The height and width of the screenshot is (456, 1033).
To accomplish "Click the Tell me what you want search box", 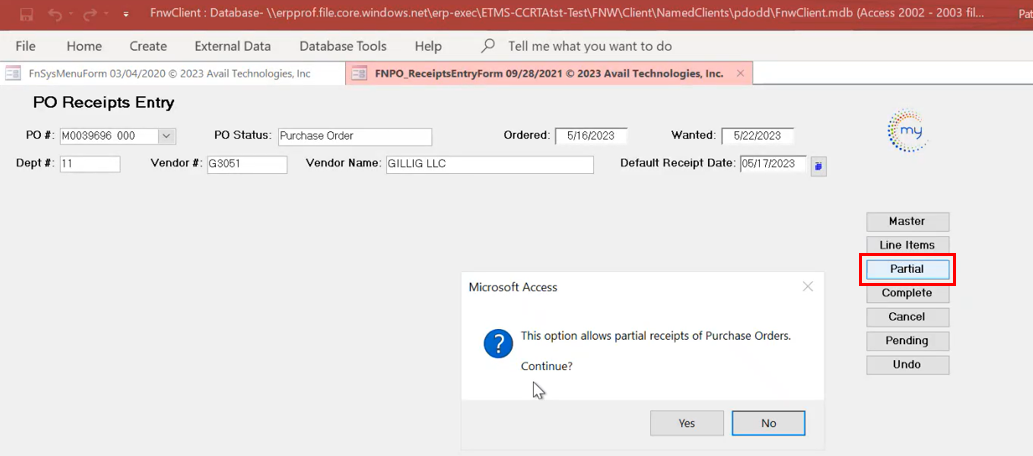I will [x=589, y=46].
